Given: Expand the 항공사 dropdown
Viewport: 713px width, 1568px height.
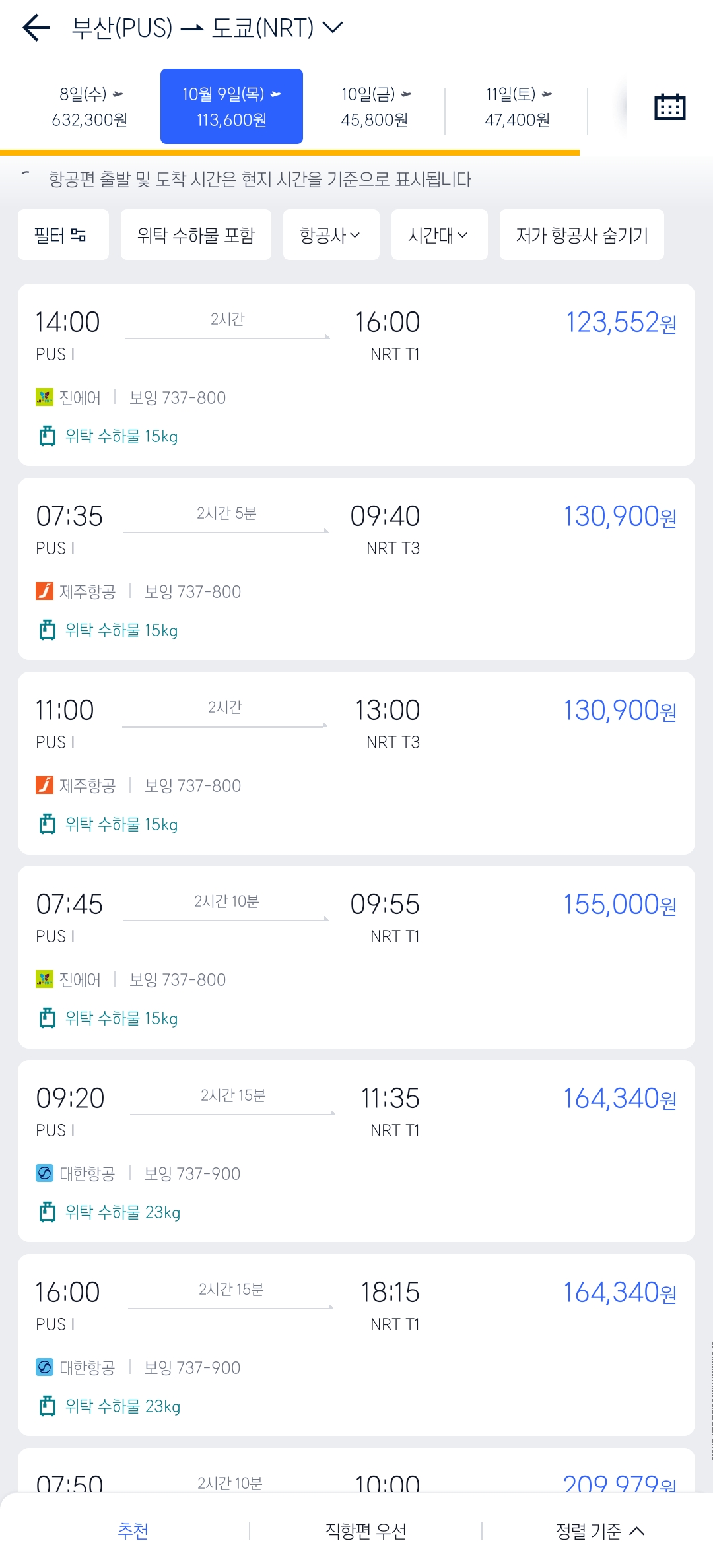Looking at the screenshot, I should 331,235.
